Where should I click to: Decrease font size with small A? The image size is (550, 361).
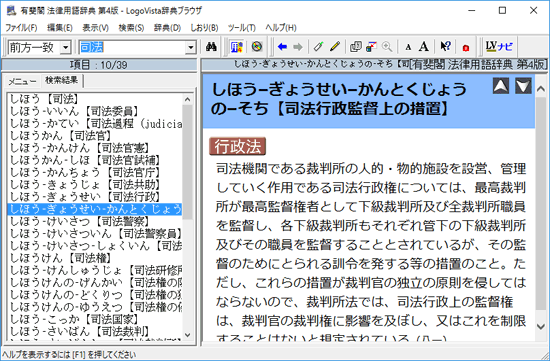point(408,47)
